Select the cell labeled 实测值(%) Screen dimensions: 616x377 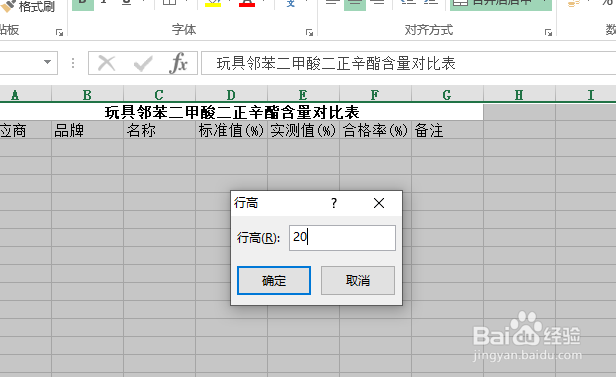303,130
